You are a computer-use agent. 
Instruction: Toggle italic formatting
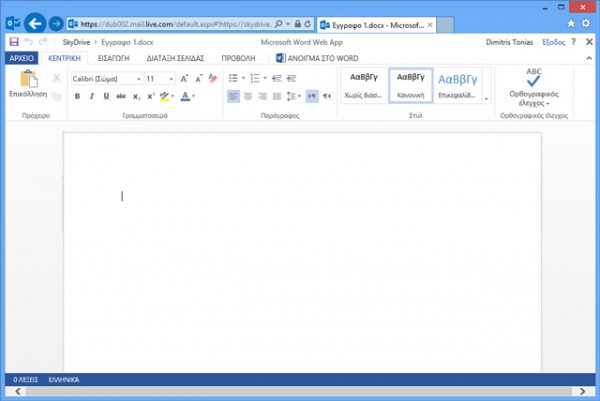tap(92, 96)
